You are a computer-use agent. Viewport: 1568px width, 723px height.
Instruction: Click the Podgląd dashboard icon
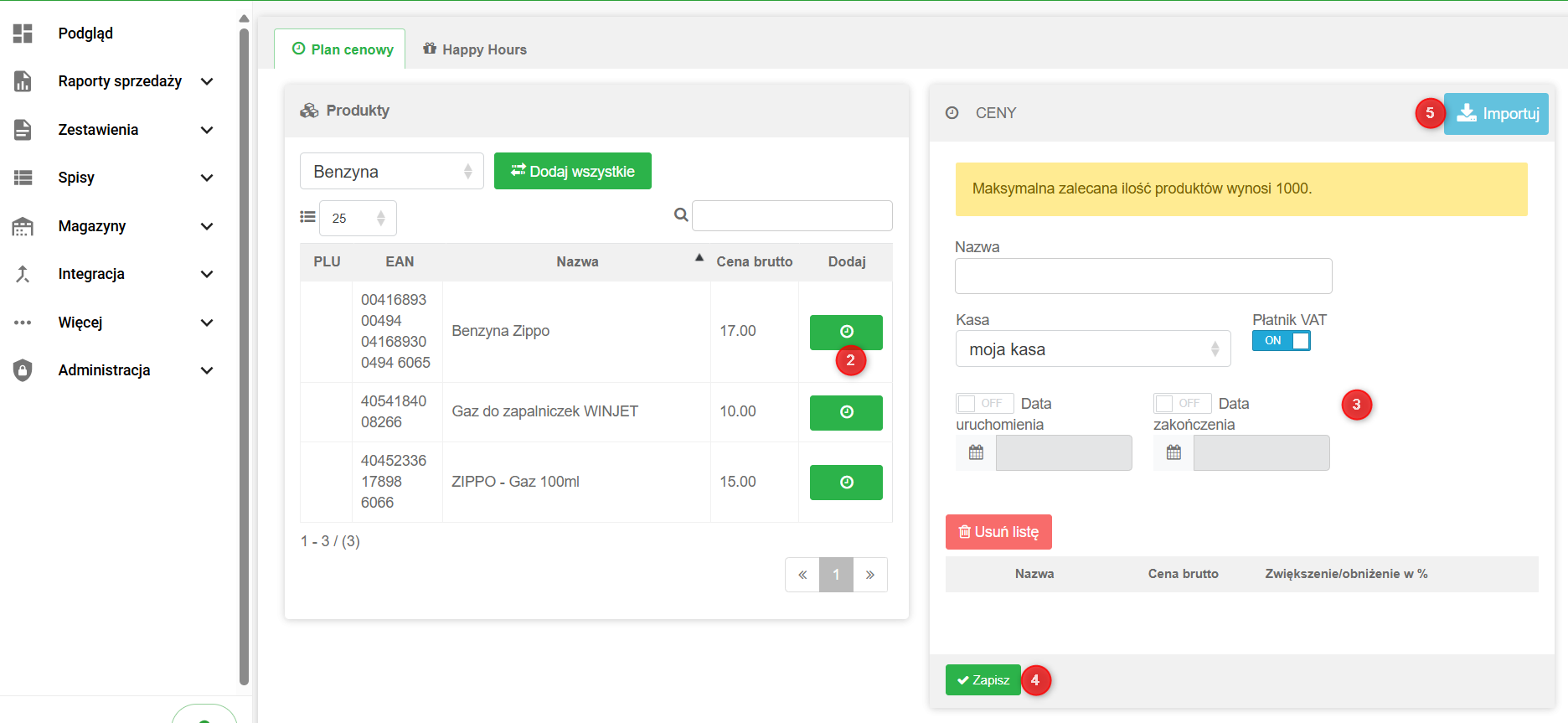(23, 34)
